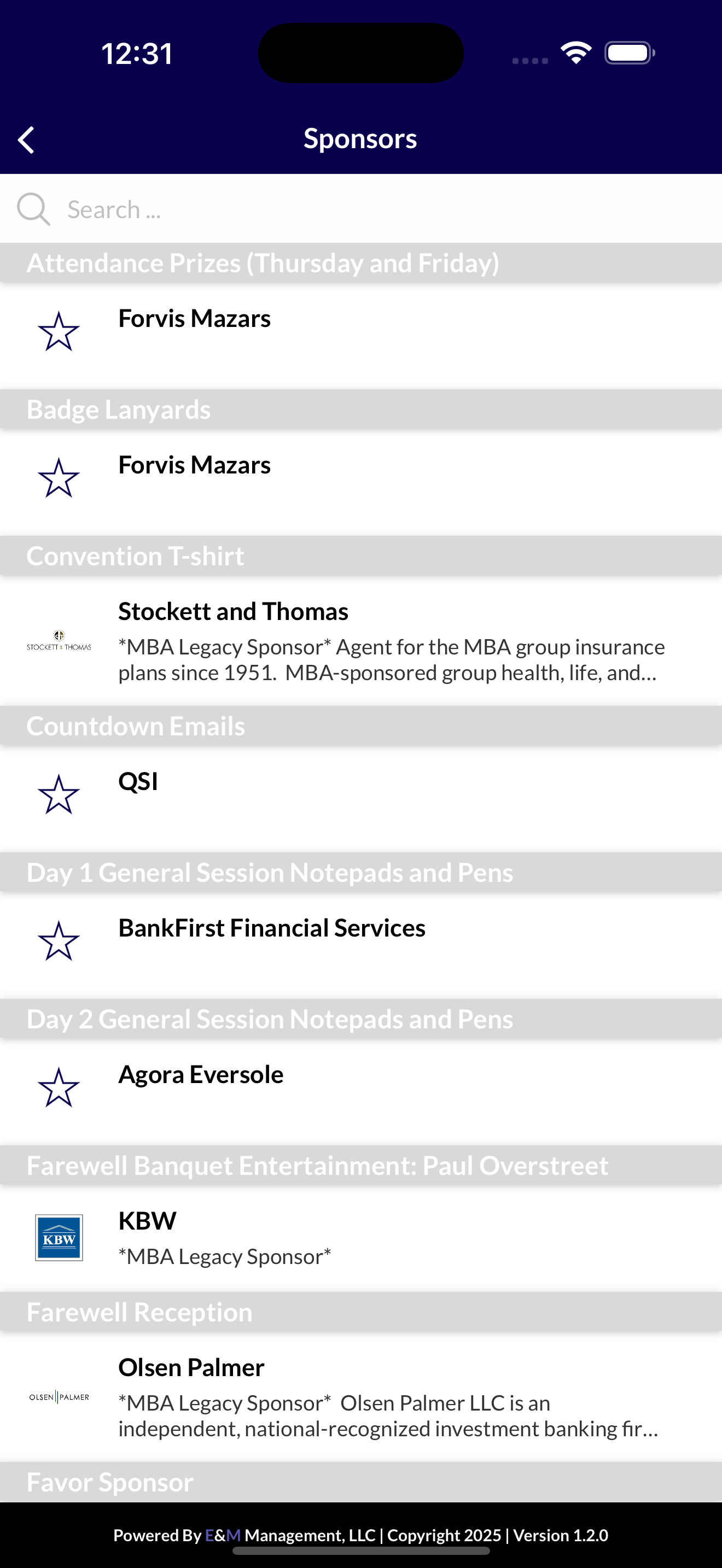Viewport: 722px width, 1568px height.
Task: Tap the Olsen Palmer logo
Action: (59, 1397)
